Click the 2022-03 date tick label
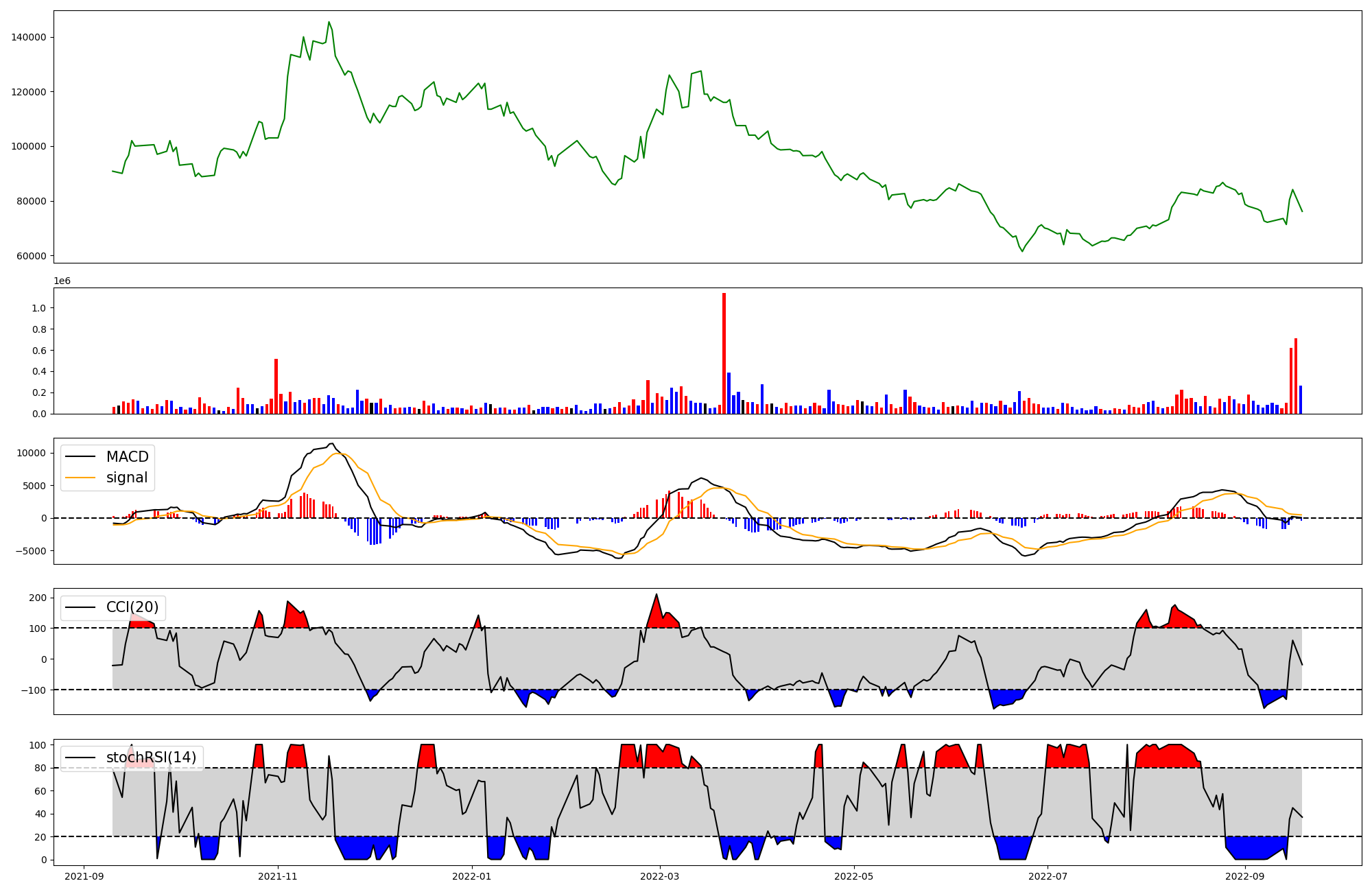The image size is (1372, 892). [660, 876]
